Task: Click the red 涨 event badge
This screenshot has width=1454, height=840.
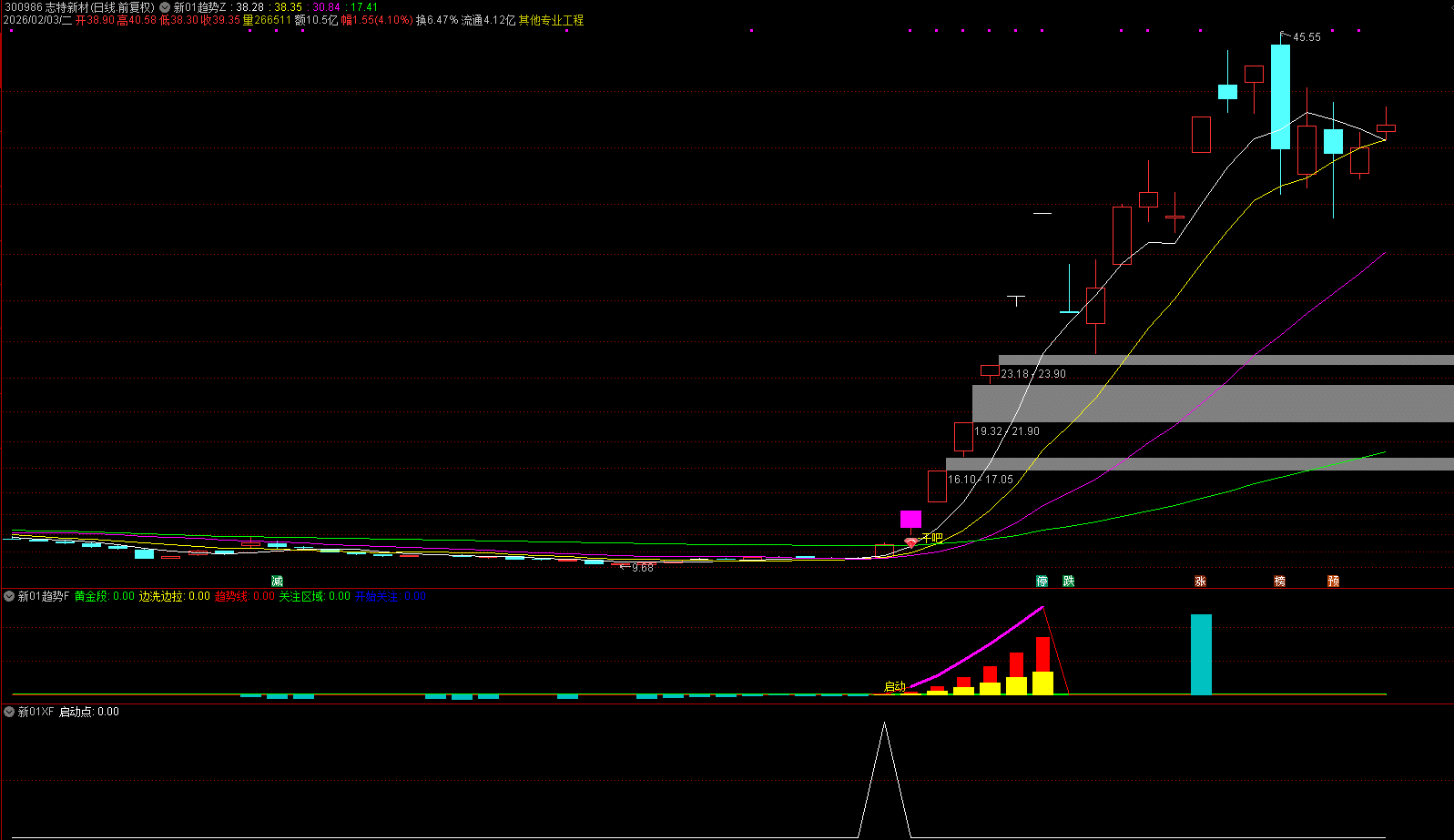Action: (x=1200, y=581)
